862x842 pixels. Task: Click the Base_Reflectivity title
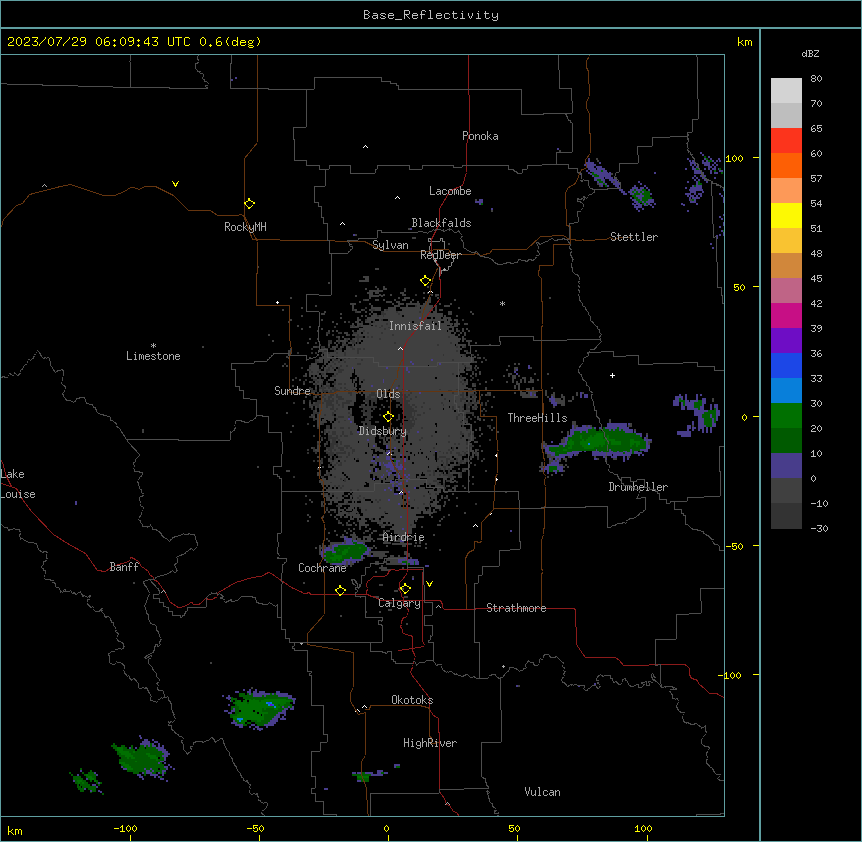[x=431, y=15]
